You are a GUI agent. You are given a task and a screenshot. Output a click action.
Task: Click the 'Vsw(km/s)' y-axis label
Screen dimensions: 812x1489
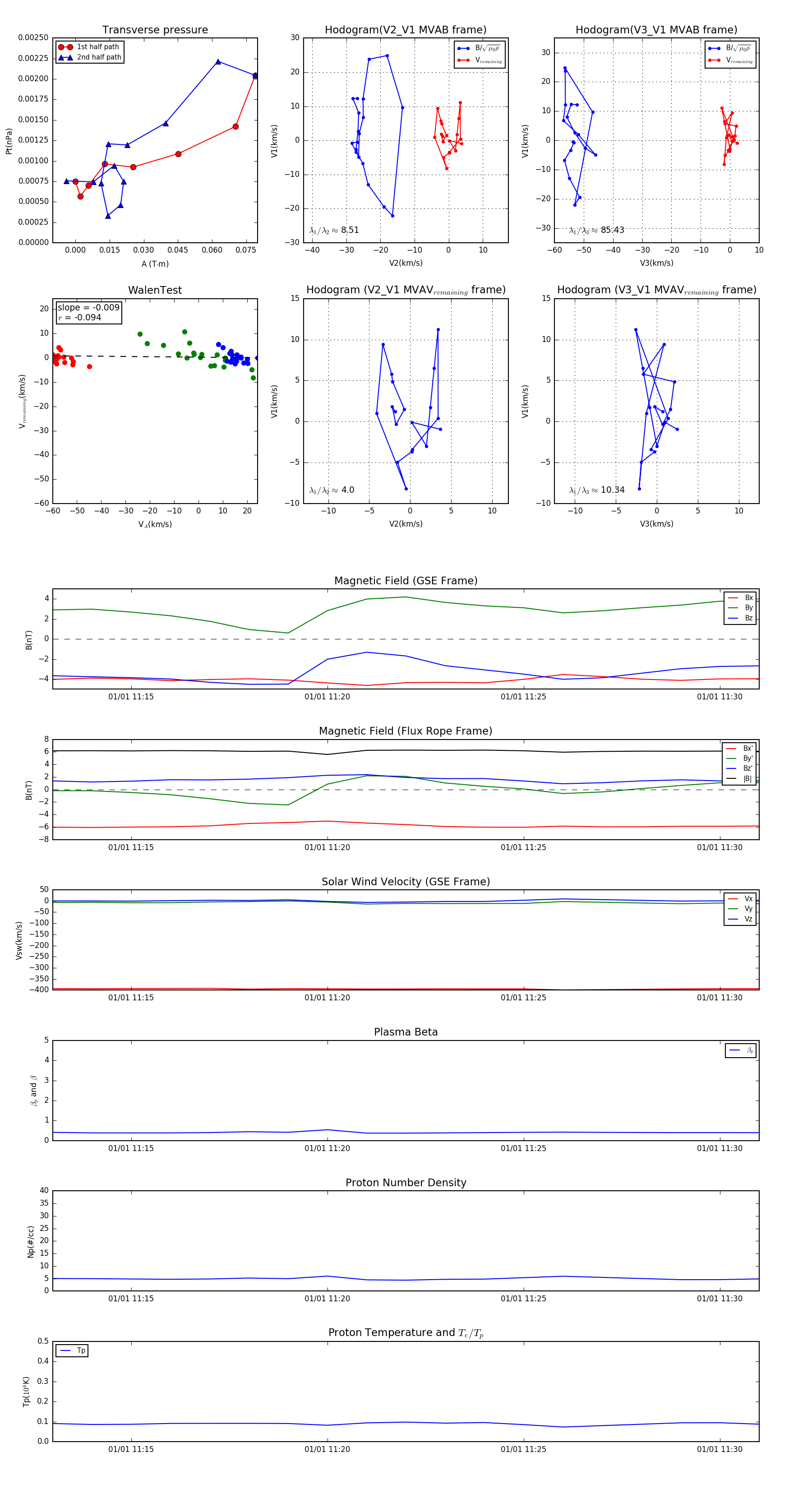coord(18,940)
